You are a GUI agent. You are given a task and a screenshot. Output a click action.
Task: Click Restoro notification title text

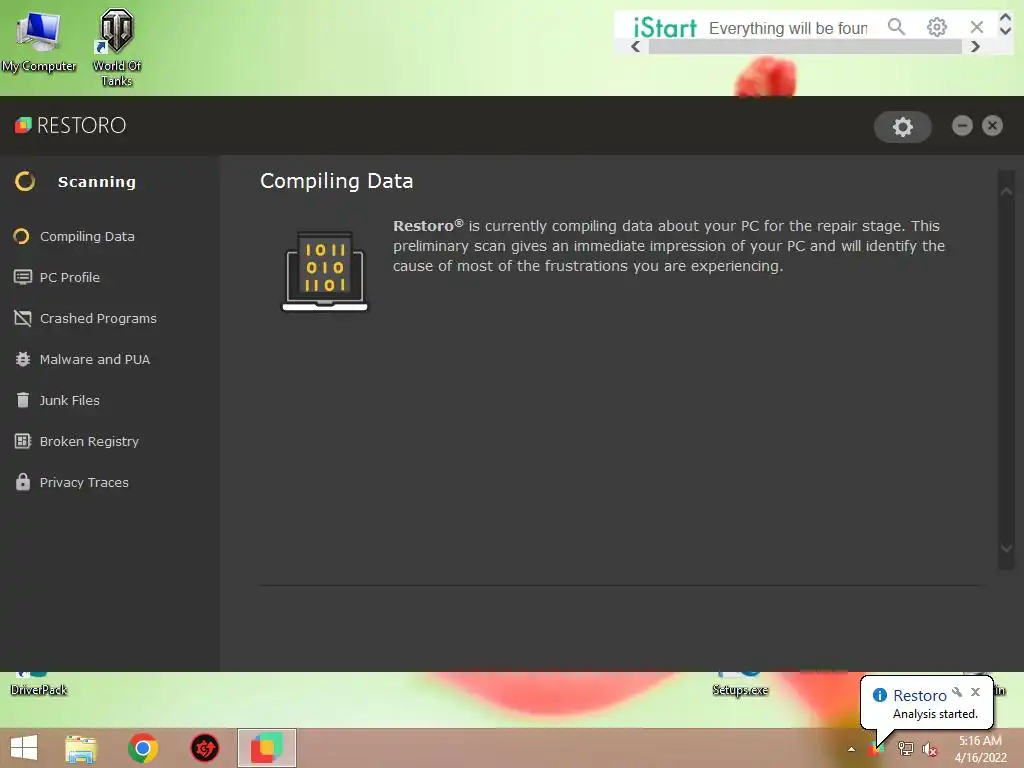(x=920, y=696)
